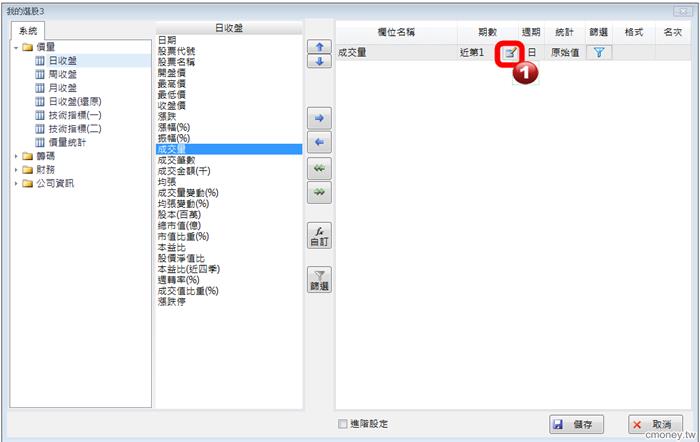Select 成交值比重(%) in the field list

click(188, 291)
